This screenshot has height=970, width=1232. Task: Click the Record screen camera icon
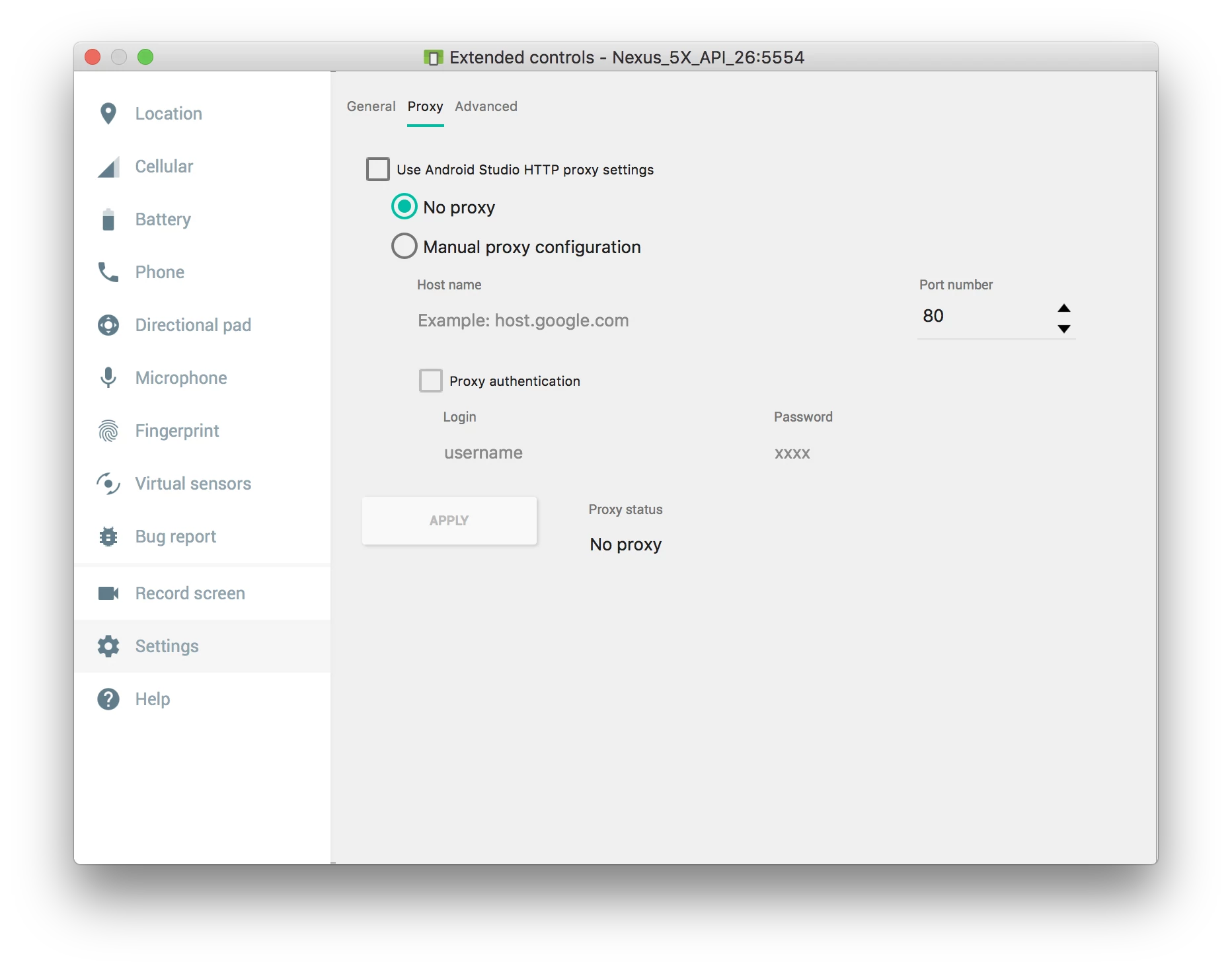click(108, 593)
